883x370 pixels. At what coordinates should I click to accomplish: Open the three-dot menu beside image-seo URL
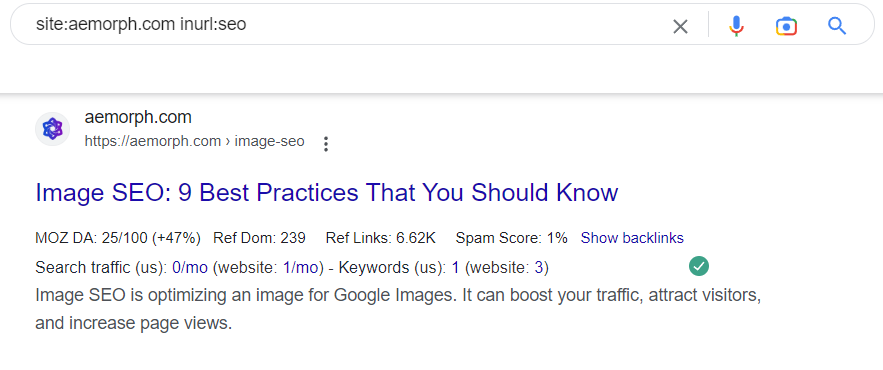(x=325, y=144)
